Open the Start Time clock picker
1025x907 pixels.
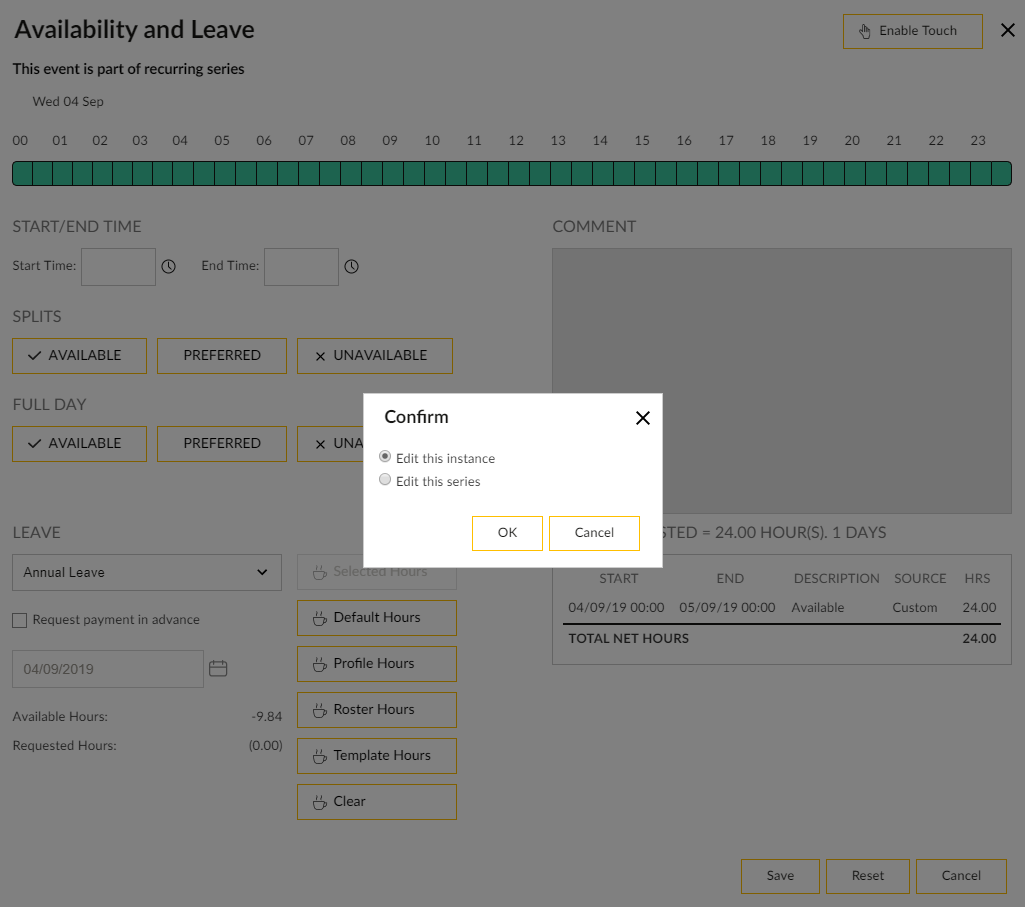pos(169,266)
